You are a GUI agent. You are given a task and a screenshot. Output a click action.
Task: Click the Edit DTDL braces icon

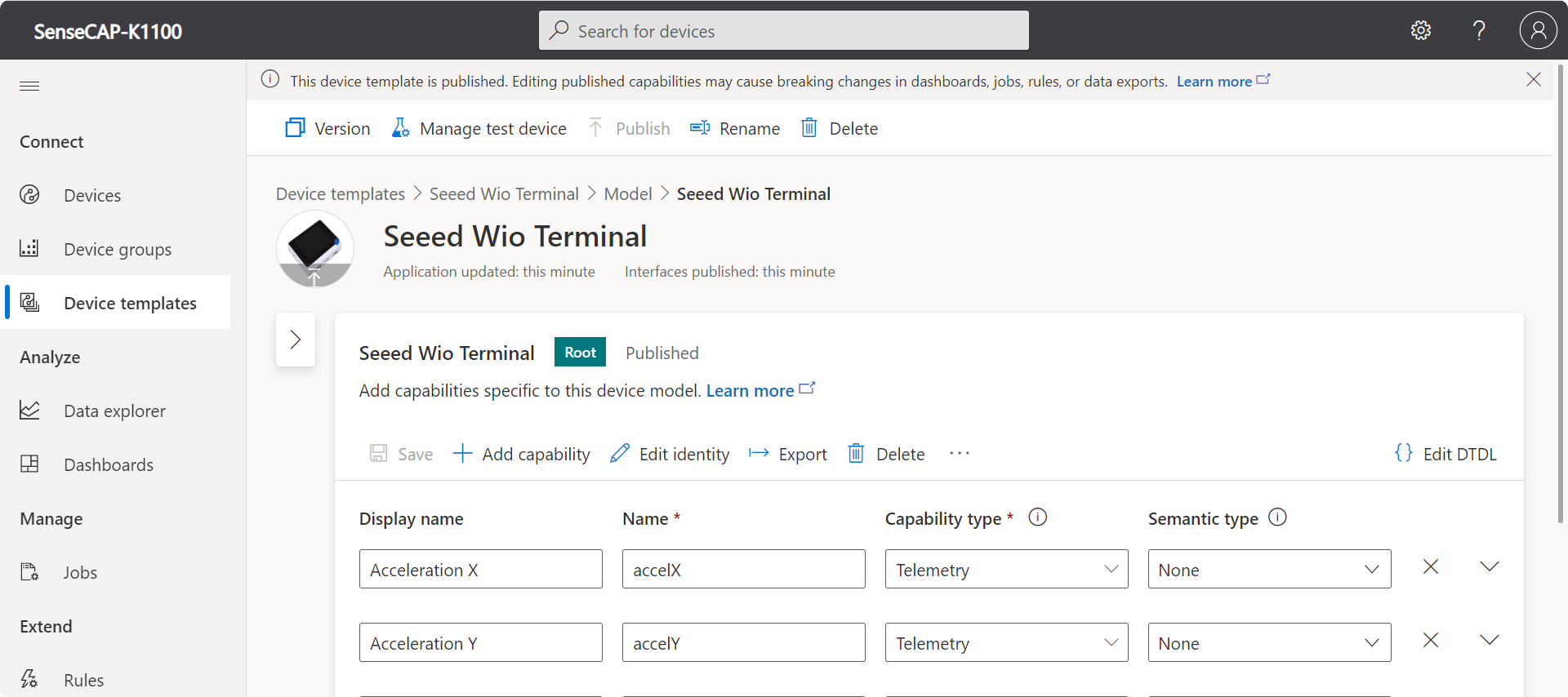1404,453
